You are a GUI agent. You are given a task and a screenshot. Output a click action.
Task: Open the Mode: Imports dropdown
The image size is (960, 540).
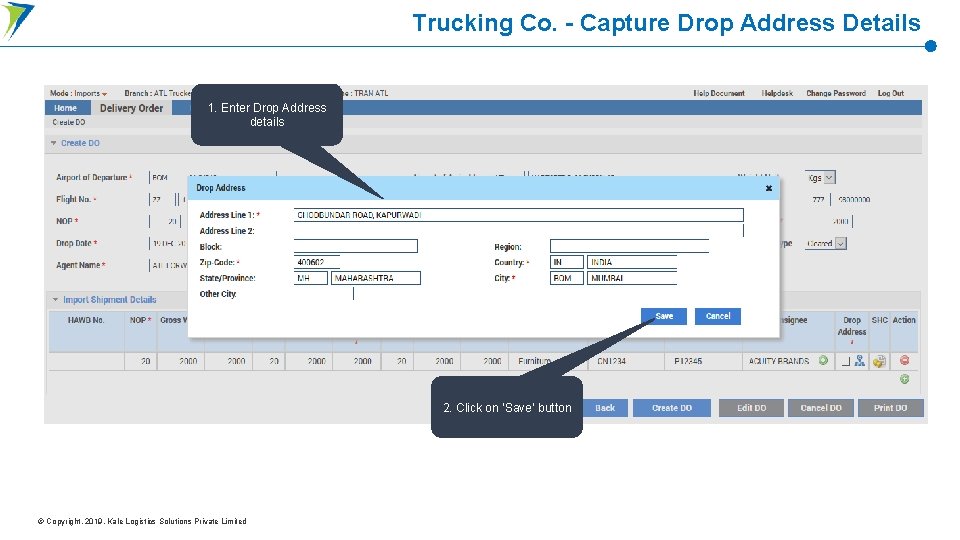click(x=78, y=93)
